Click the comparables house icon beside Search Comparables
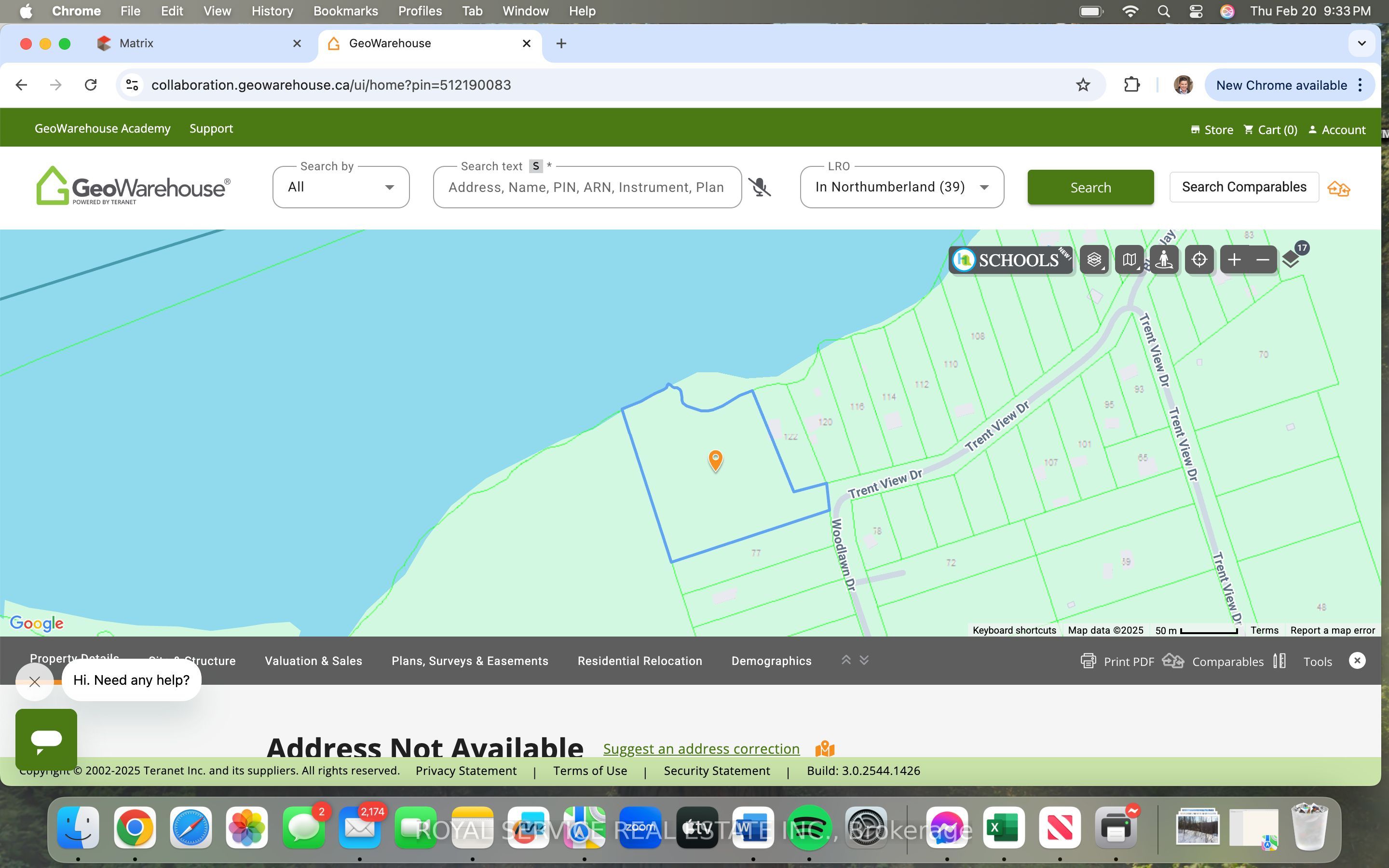 1338,188
